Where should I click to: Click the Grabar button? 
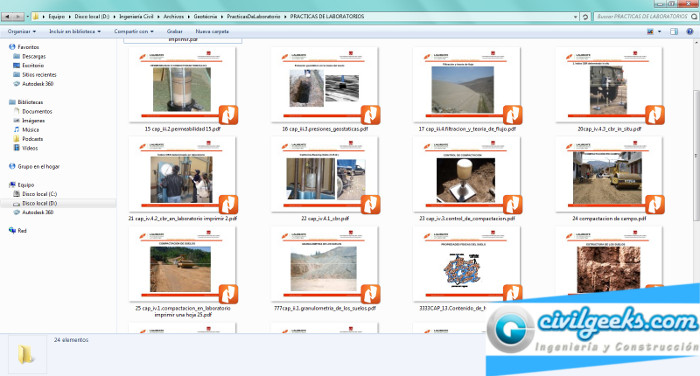click(175, 32)
